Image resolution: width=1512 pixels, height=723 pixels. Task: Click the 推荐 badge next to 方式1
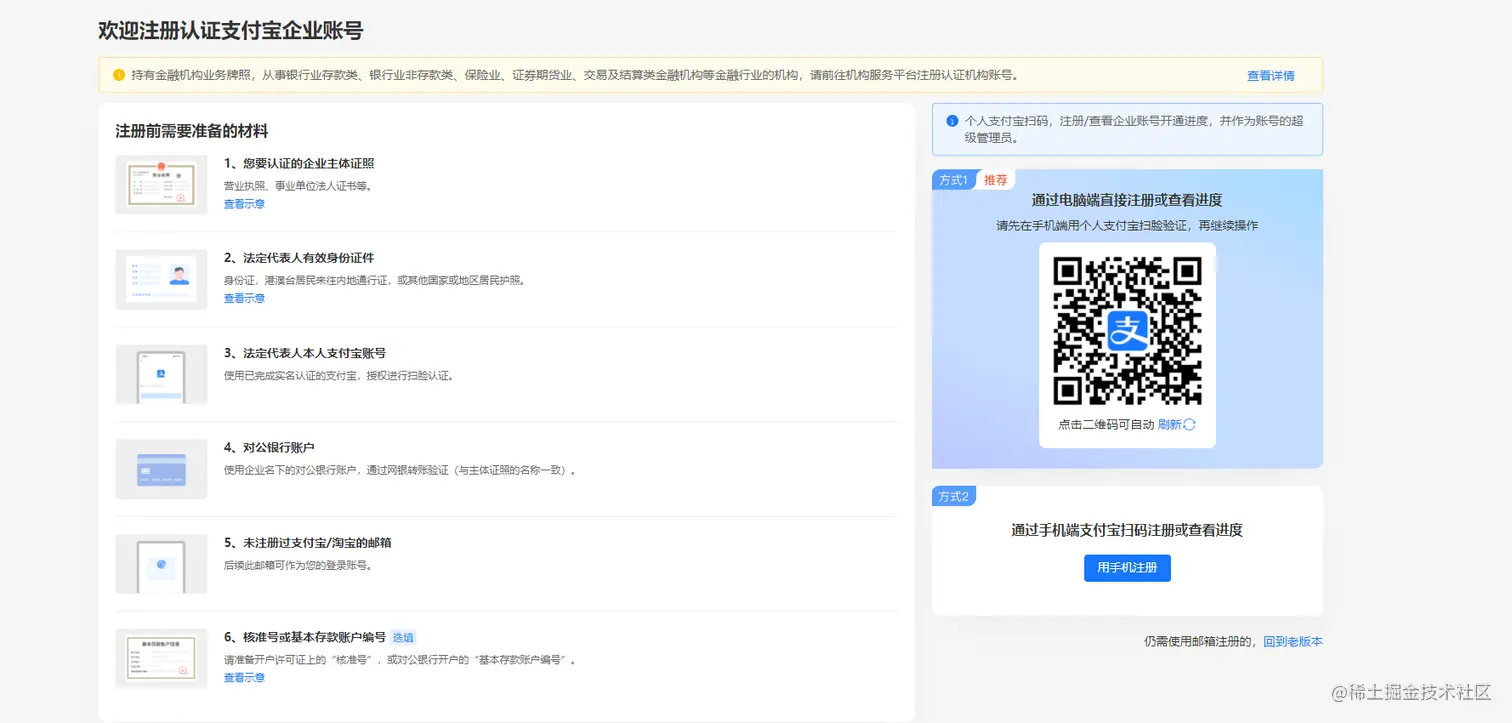pos(995,180)
